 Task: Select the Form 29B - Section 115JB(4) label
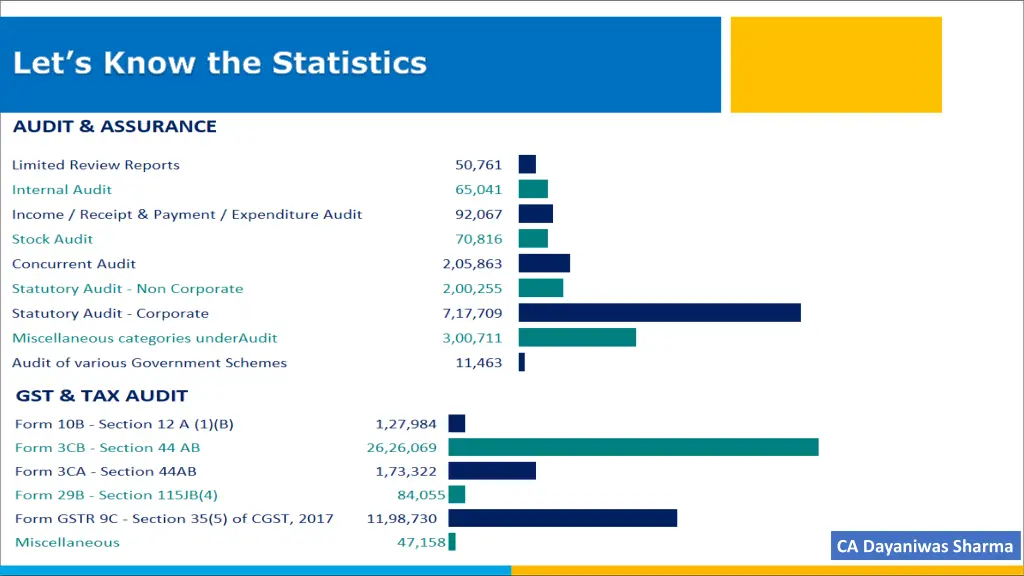click(116, 495)
